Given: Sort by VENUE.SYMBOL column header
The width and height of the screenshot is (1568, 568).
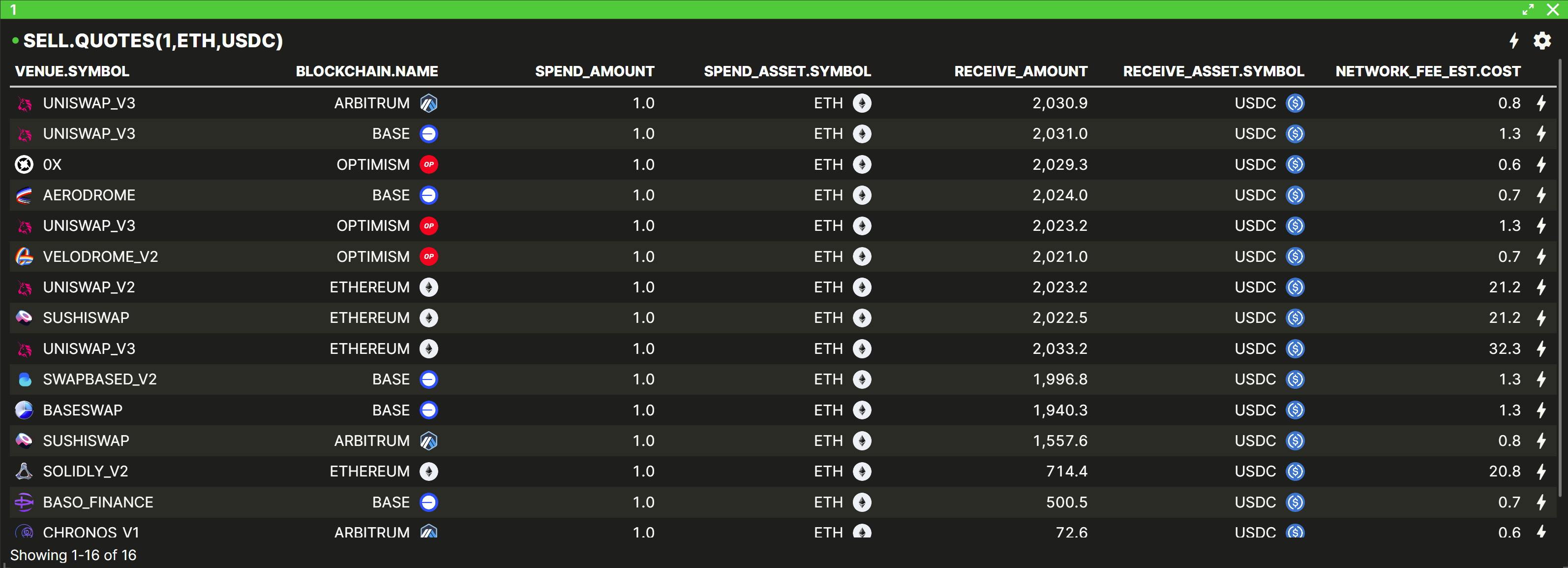Looking at the screenshot, I should point(72,71).
